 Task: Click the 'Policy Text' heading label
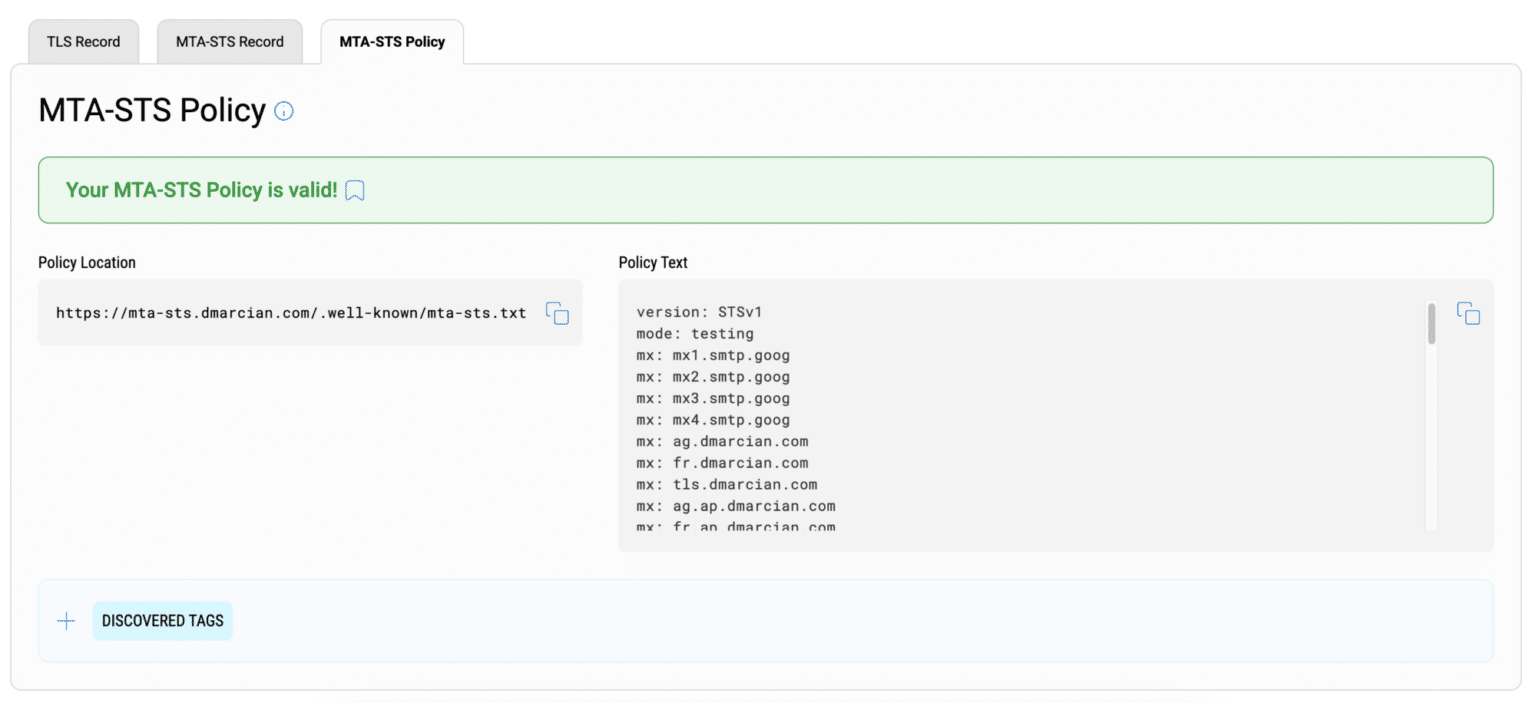653,263
